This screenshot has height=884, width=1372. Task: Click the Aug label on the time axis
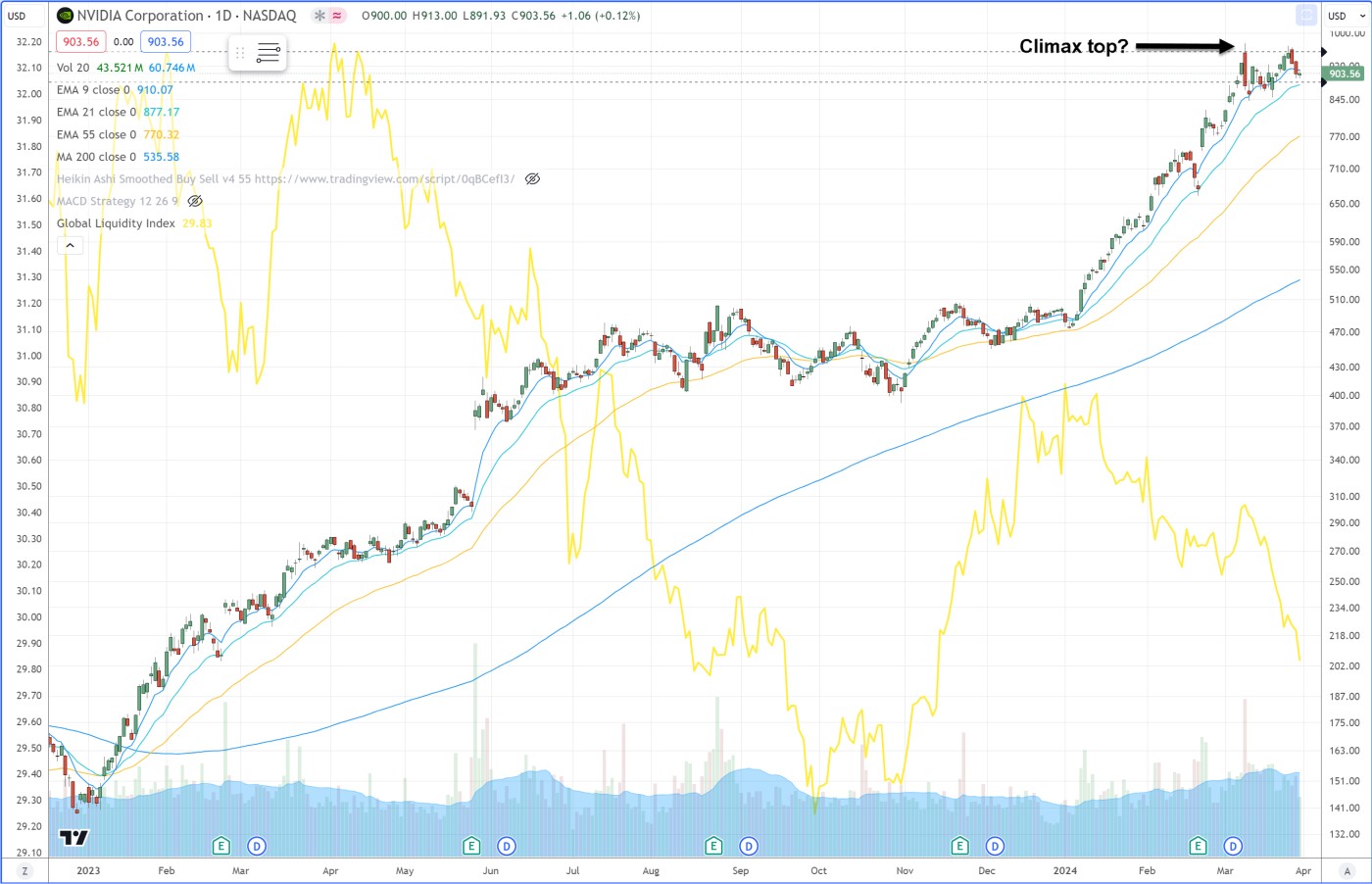651,870
